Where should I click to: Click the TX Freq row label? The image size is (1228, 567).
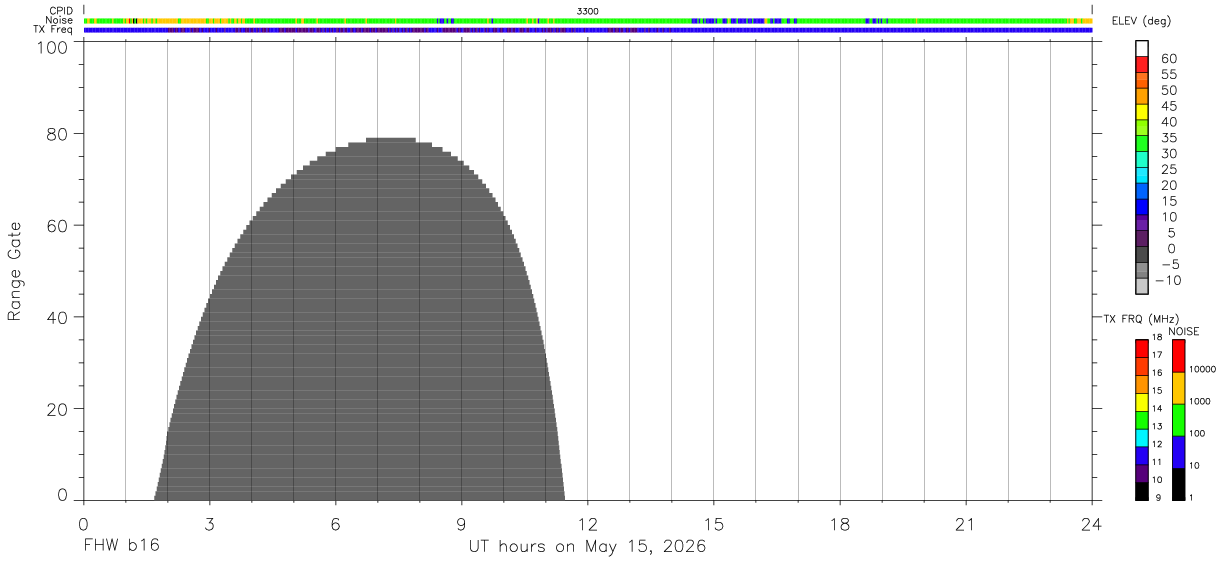[54, 30]
